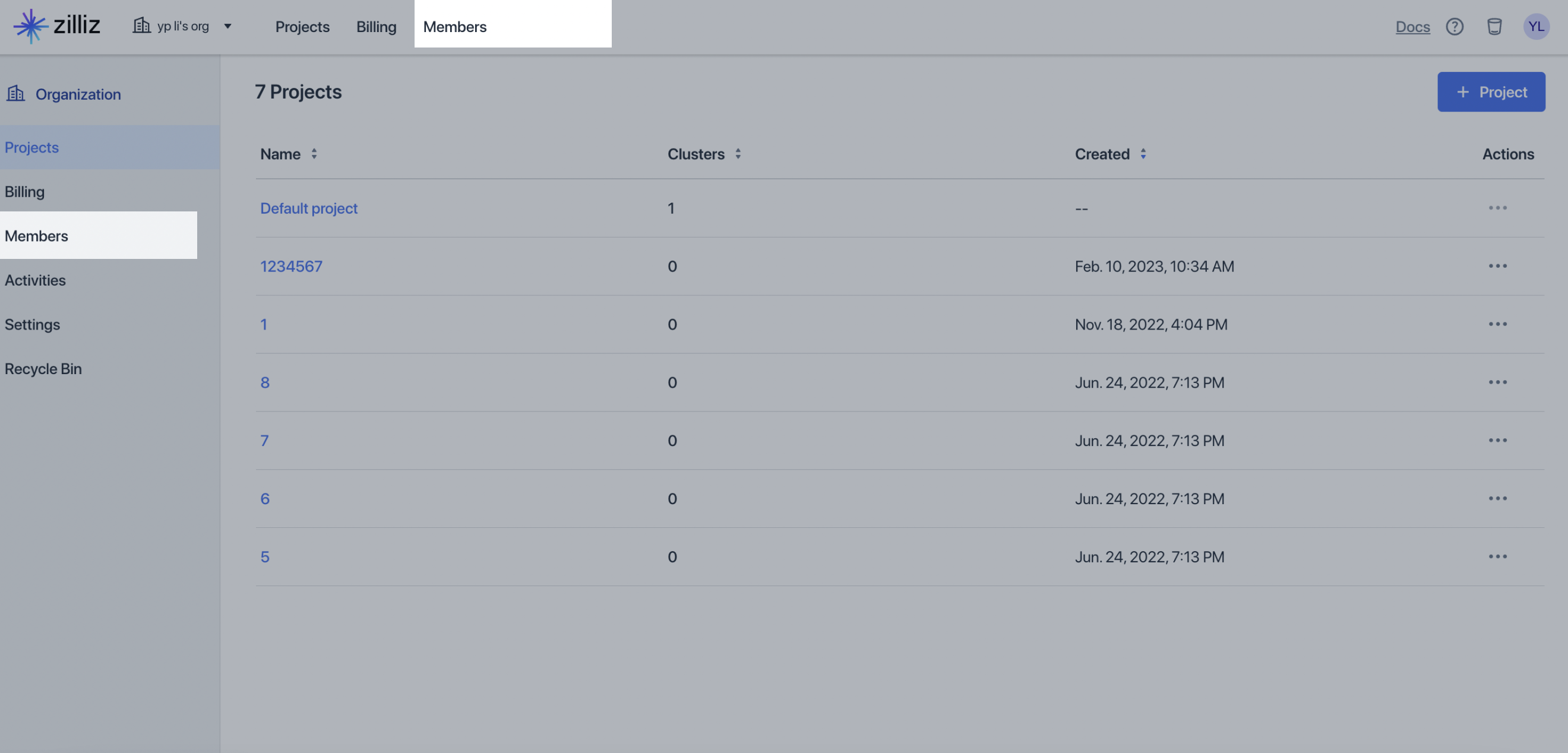Screen dimensions: 1568x753
Task: Create a new project with + Project
Action: (1491, 92)
